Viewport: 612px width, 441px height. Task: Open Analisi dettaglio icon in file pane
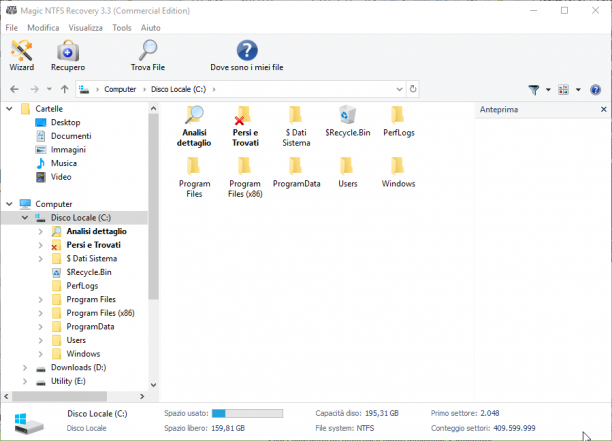click(x=194, y=126)
